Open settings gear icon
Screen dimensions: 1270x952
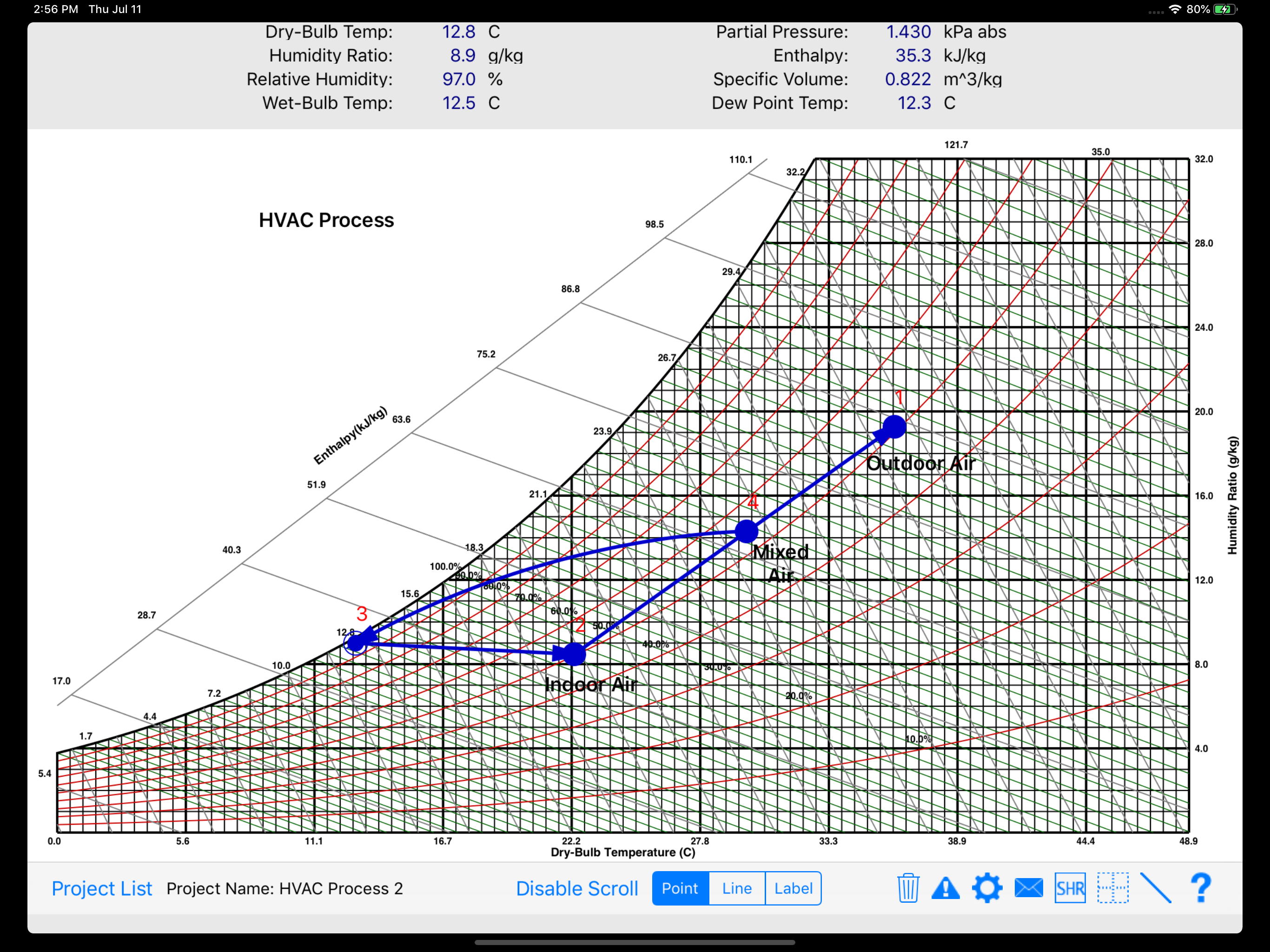click(x=987, y=888)
